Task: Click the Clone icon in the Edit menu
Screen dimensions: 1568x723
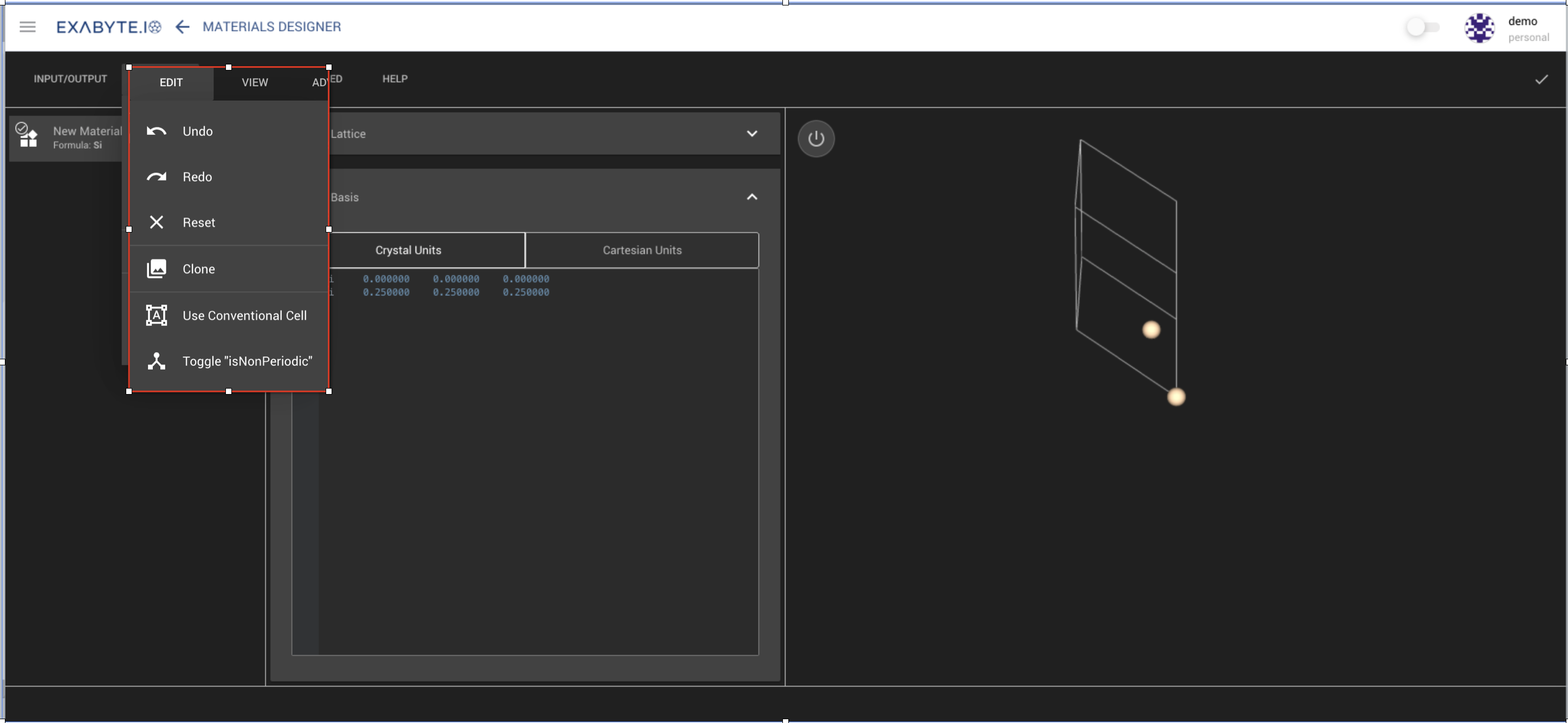Action: pyautogui.click(x=157, y=269)
